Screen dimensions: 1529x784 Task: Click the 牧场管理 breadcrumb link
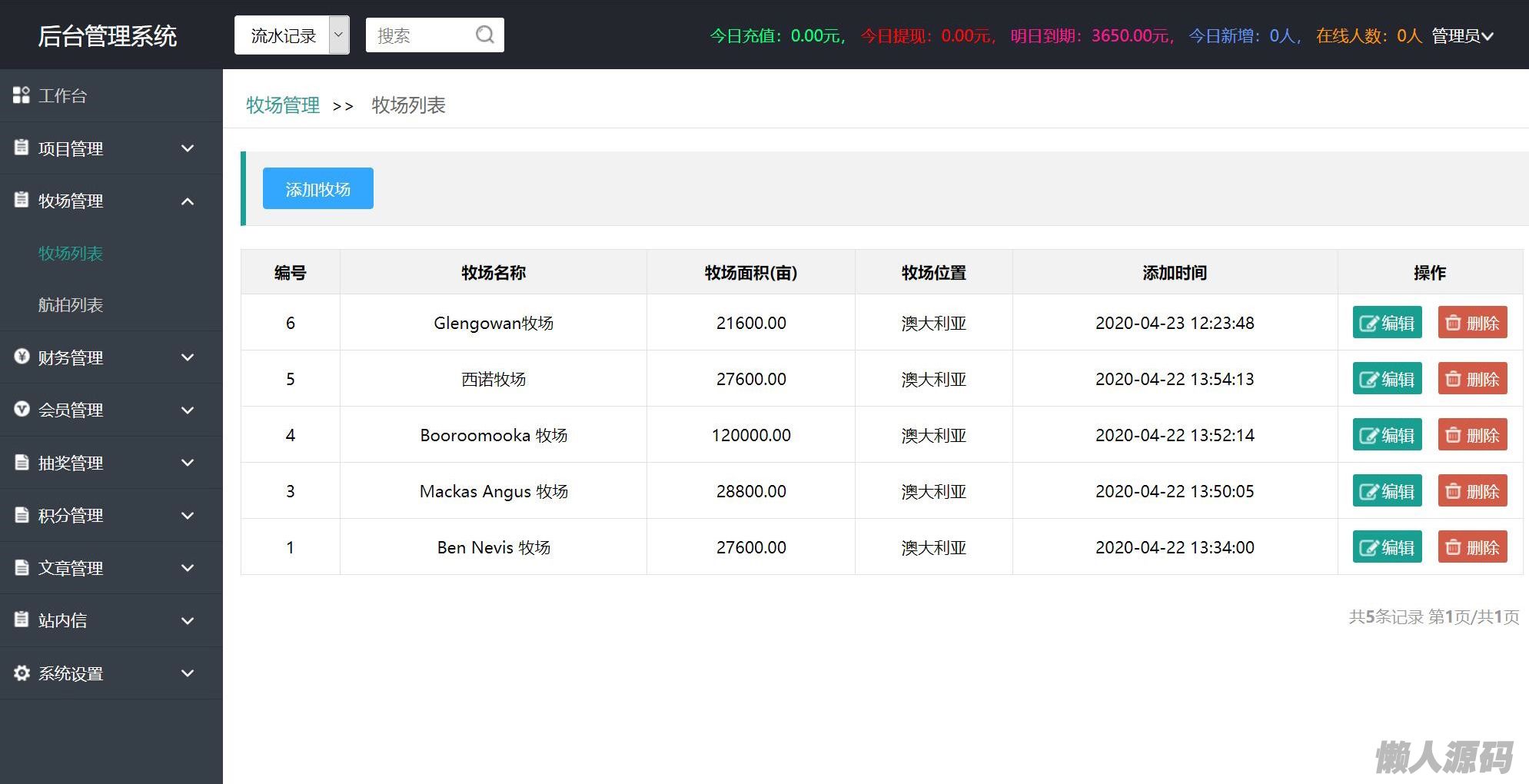click(x=282, y=105)
